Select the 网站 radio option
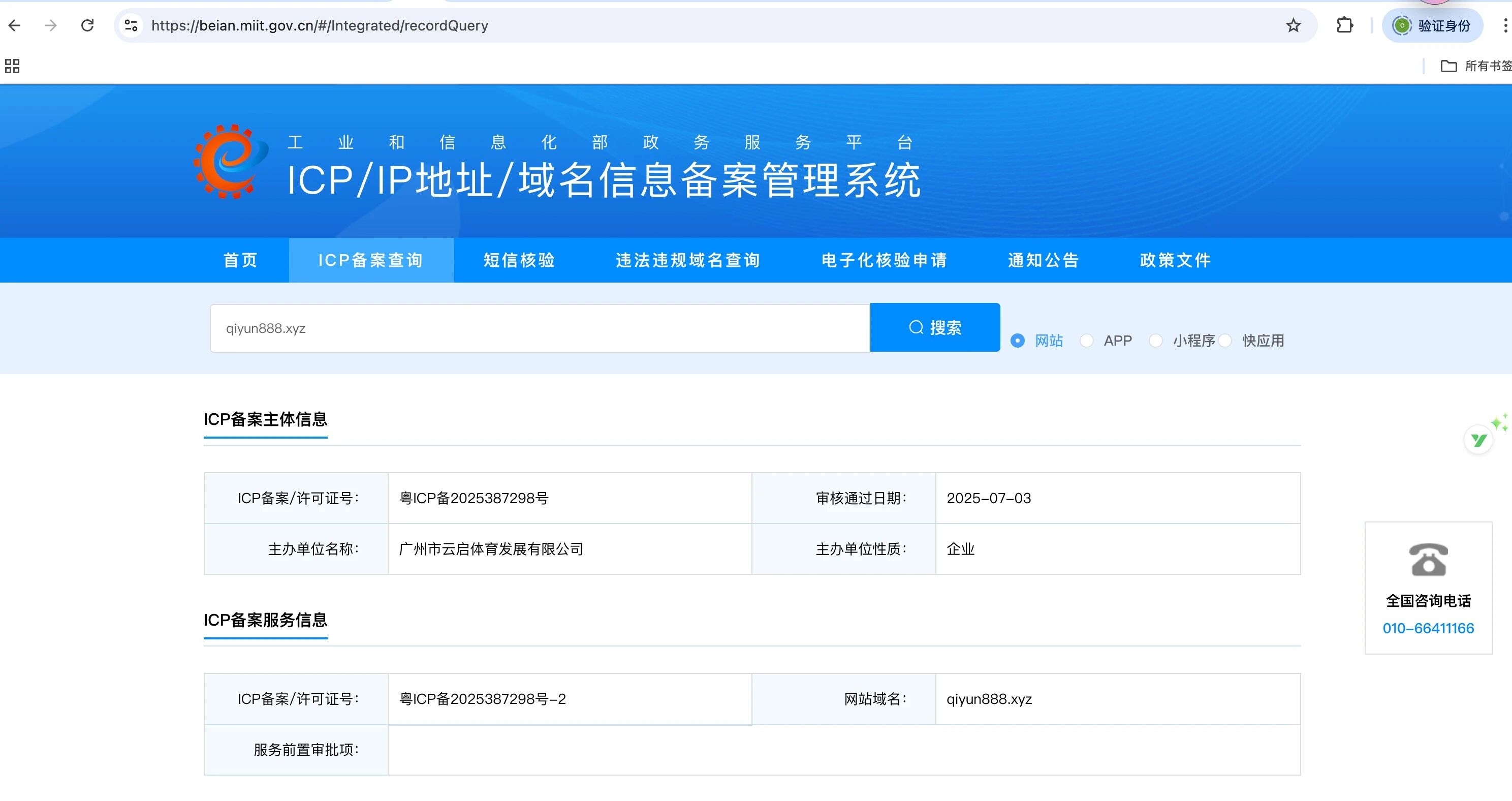Screen dimensions: 1512x801 click(1018, 341)
